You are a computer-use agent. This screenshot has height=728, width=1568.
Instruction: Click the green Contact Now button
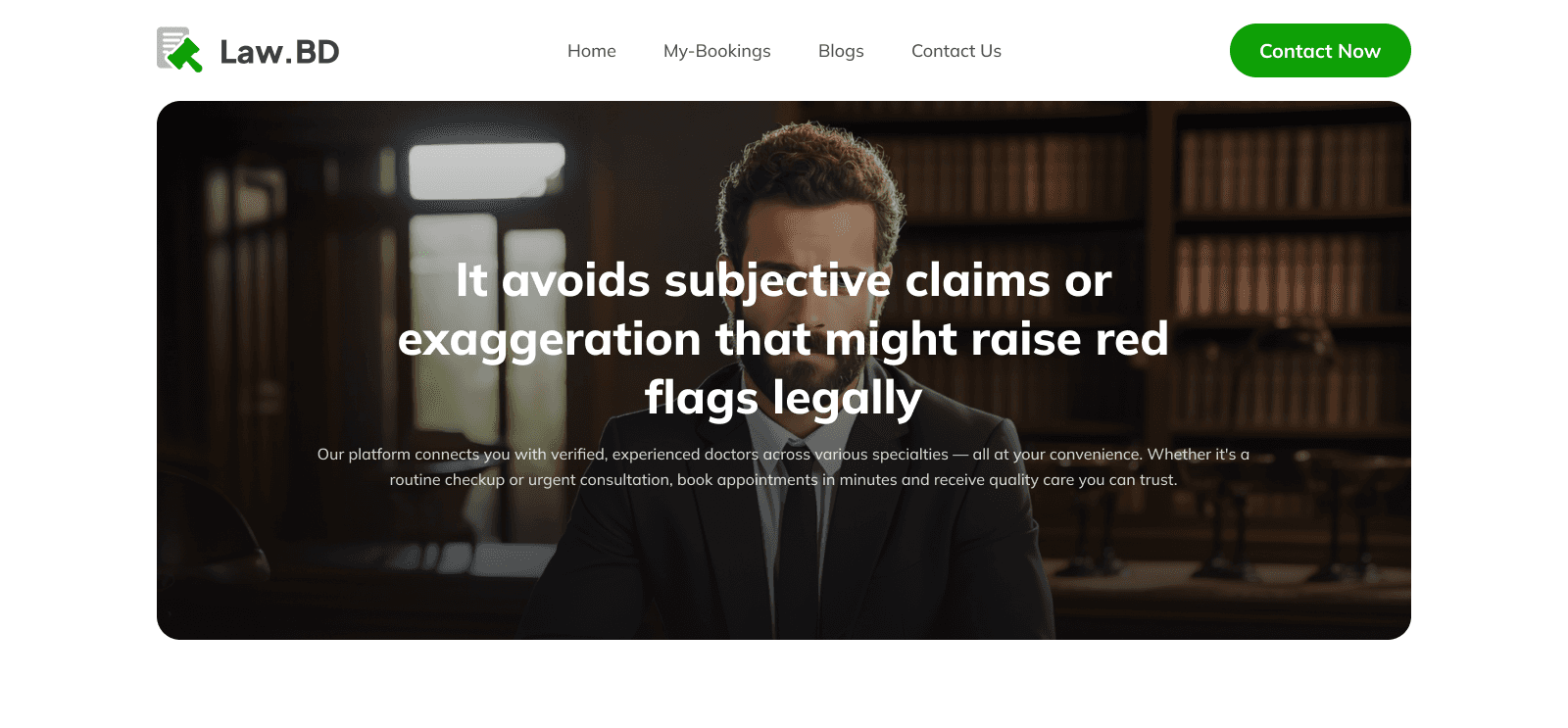[x=1320, y=51]
